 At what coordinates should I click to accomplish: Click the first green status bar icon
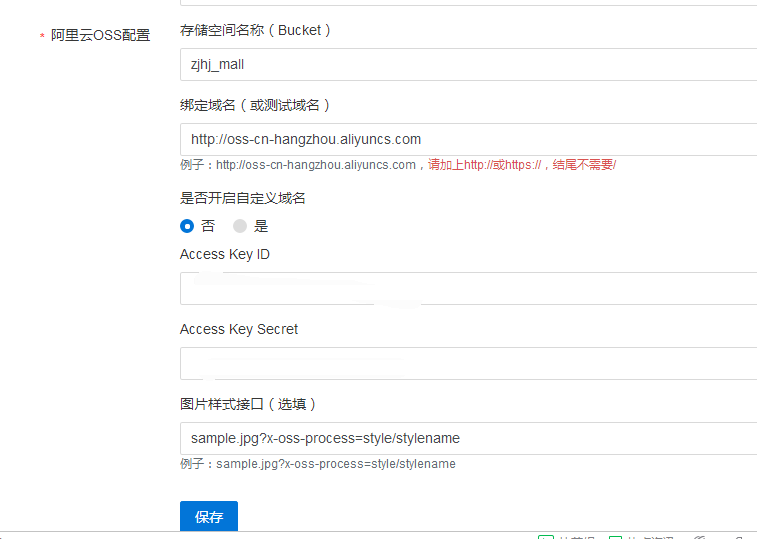coord(546,538)
